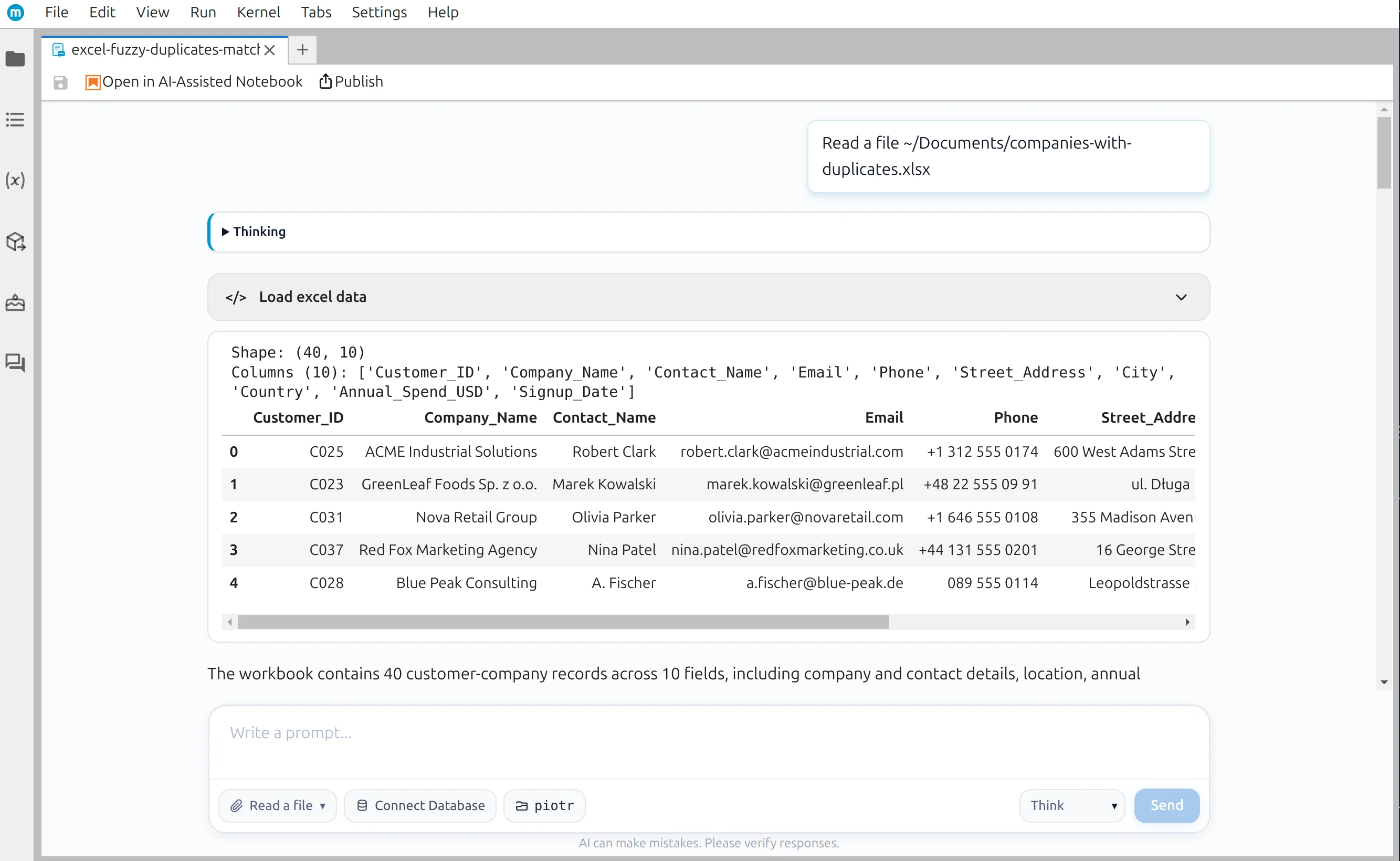
Task: Click the page scrollbar down arrow
Action: point(1384,682)
